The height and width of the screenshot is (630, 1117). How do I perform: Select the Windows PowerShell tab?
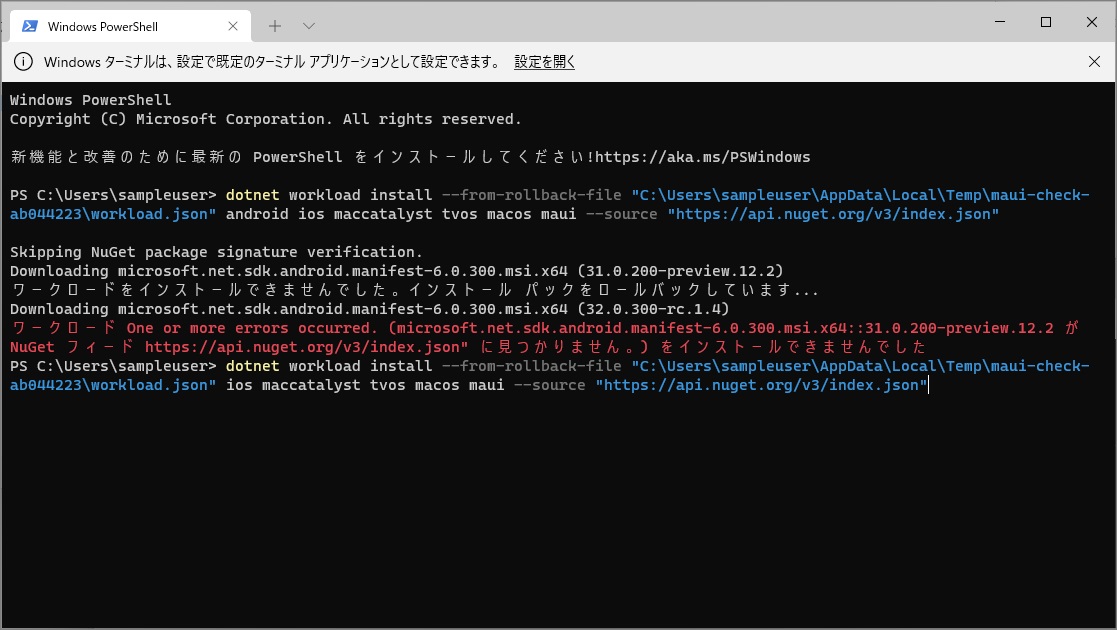point(130,26)
